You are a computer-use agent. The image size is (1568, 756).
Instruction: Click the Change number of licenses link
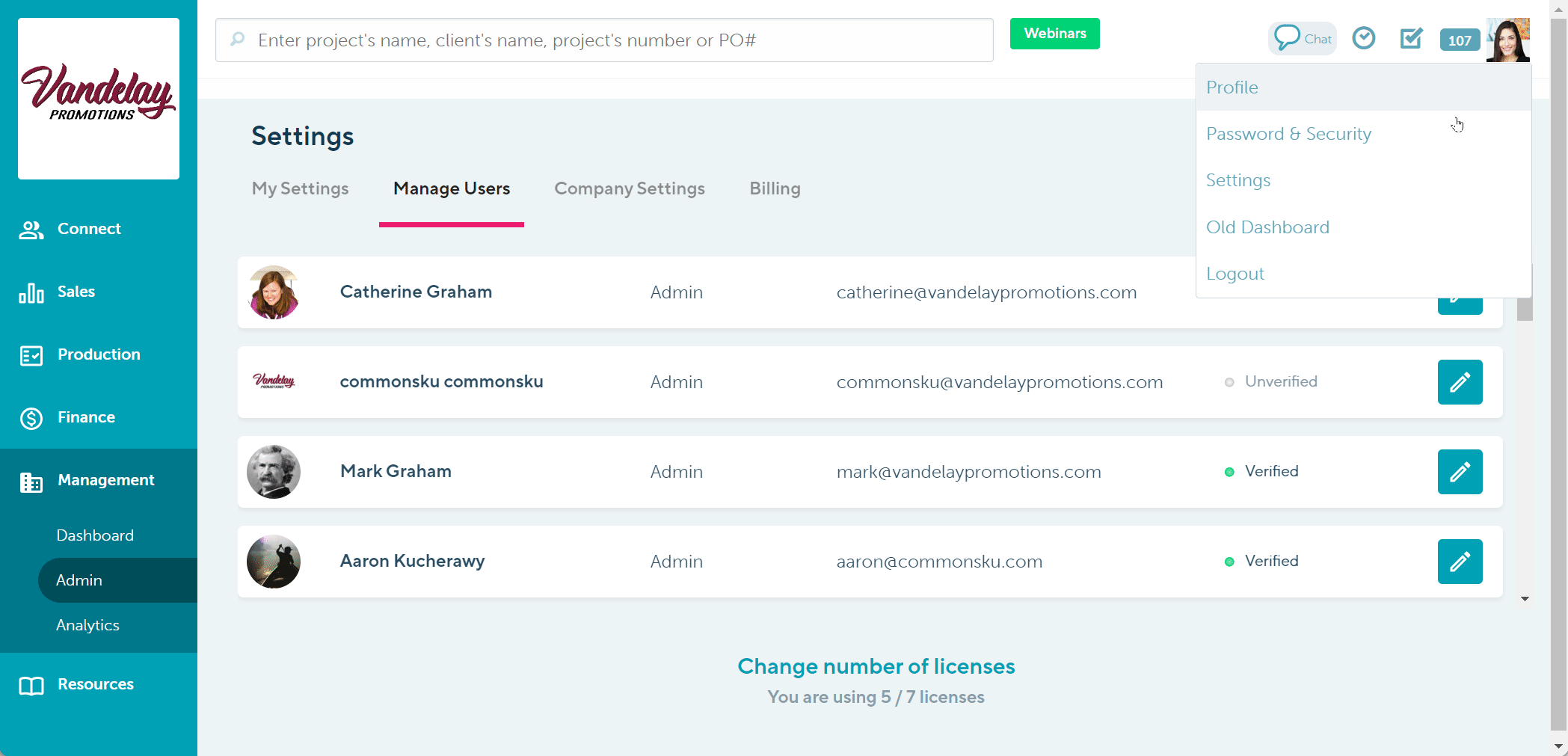click(876, 666)
